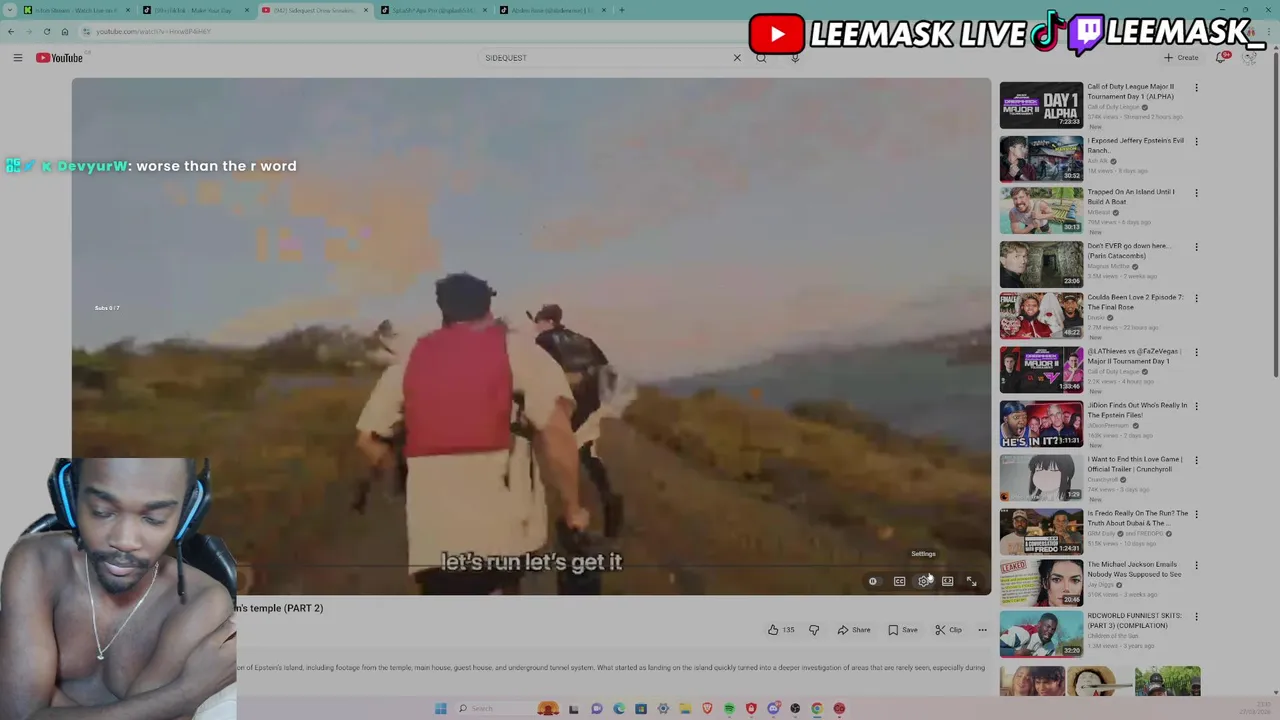Go to the browser home page
The width and height of the screenshot is (1280, 720).
(65, 31)
